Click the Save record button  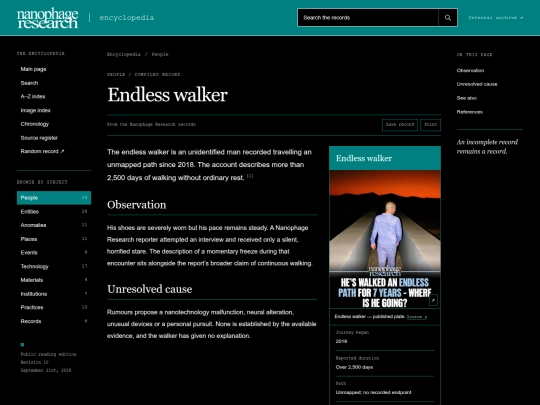(400, 125)
